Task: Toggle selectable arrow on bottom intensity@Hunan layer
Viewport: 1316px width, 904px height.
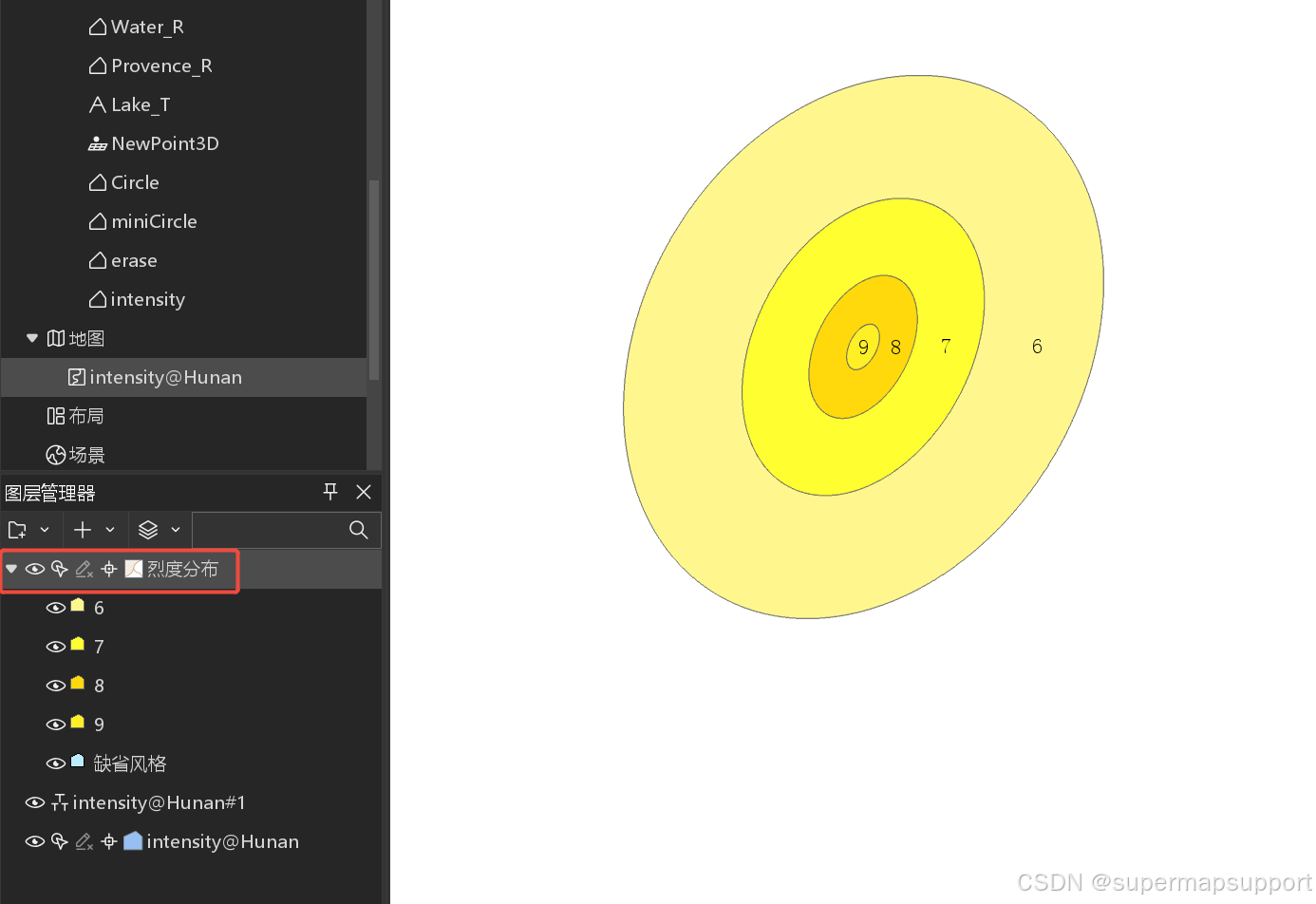Action: click(60, 841)
